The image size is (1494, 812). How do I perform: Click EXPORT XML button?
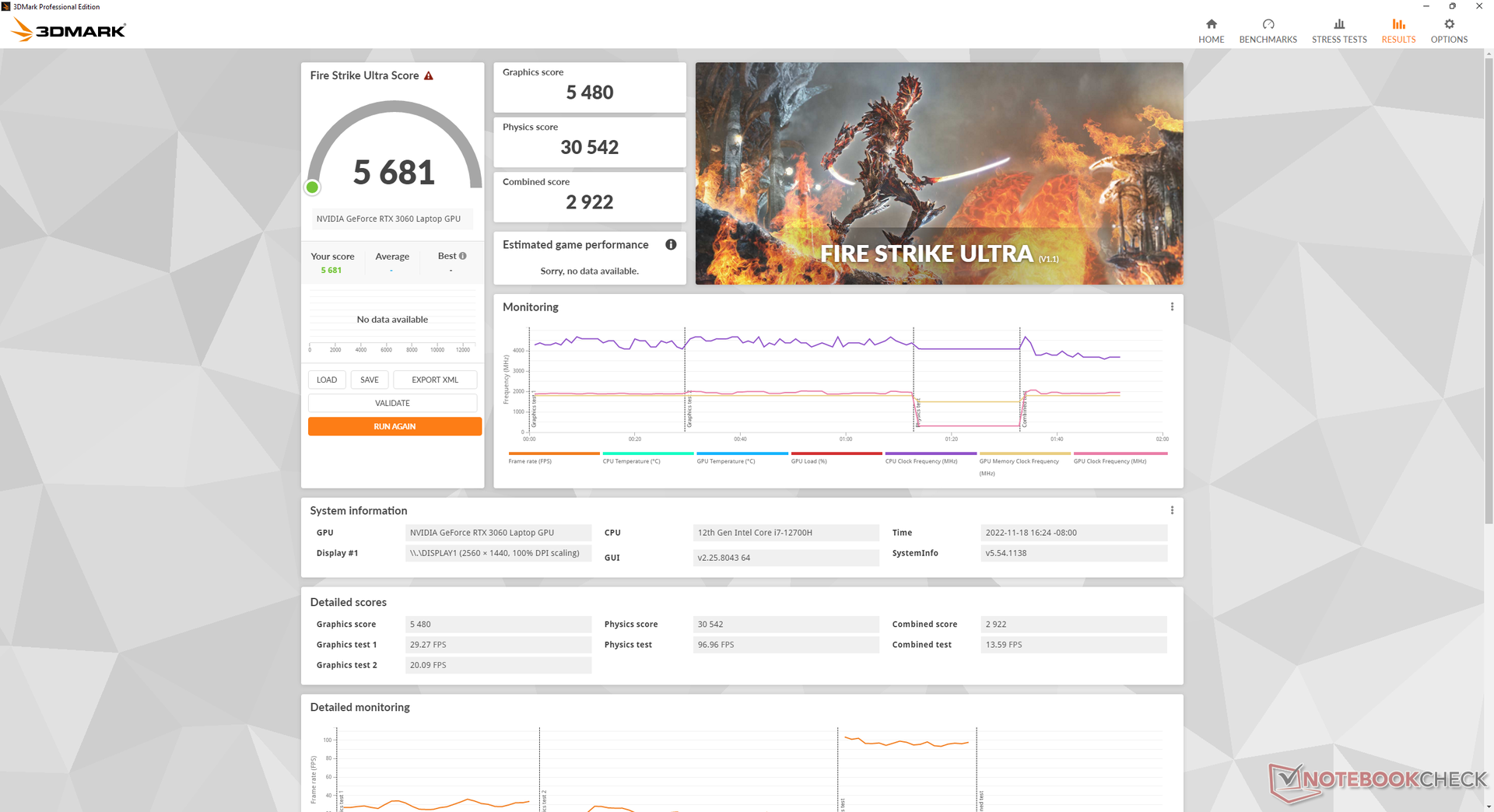(x=435, y=380)
